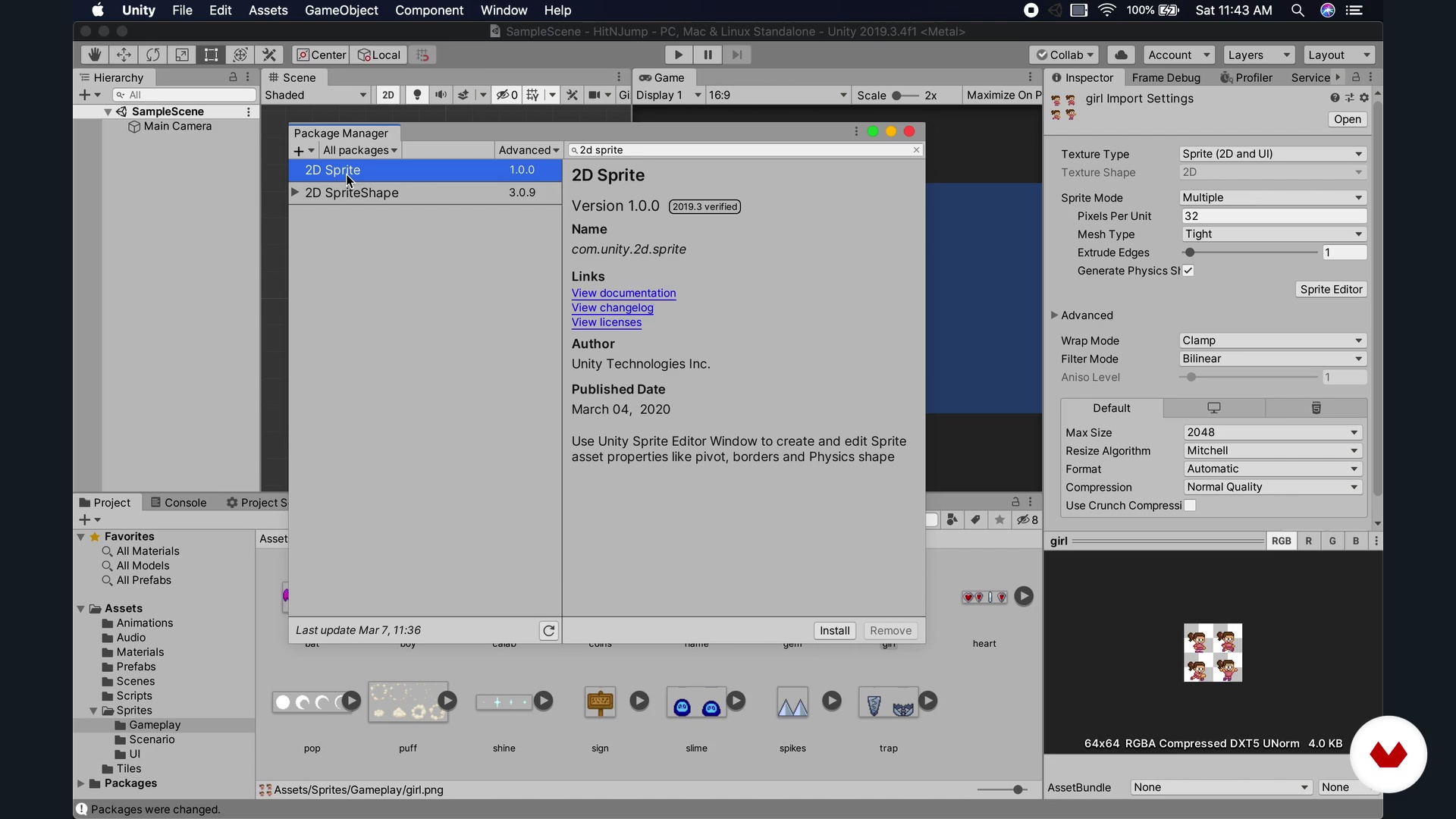Viewport: 1456px width, 819px height.
Task: Select Scenario folder in Project tree
Action: [x=152, y=739]
